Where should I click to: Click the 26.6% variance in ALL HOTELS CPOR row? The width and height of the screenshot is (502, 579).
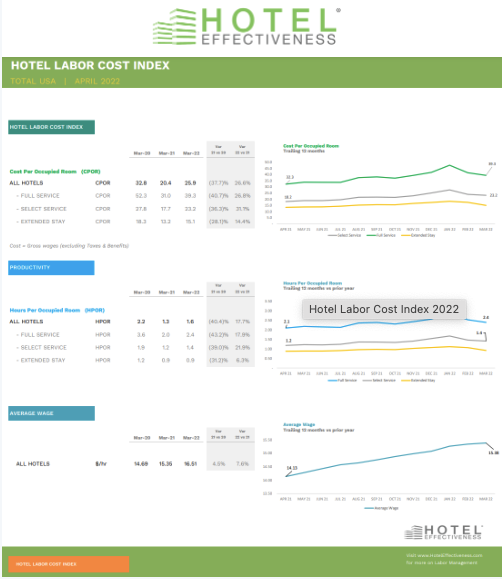point(242,183)
